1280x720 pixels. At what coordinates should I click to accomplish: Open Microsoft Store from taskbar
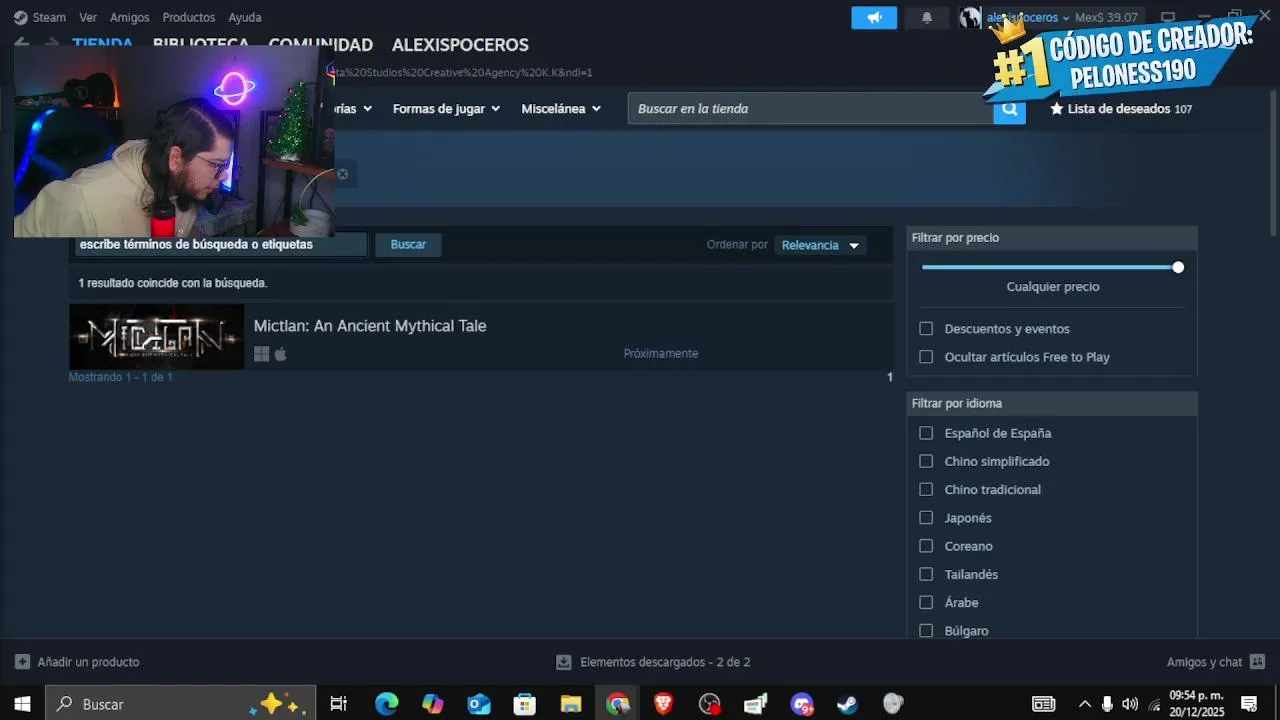[x=525, y=704]
